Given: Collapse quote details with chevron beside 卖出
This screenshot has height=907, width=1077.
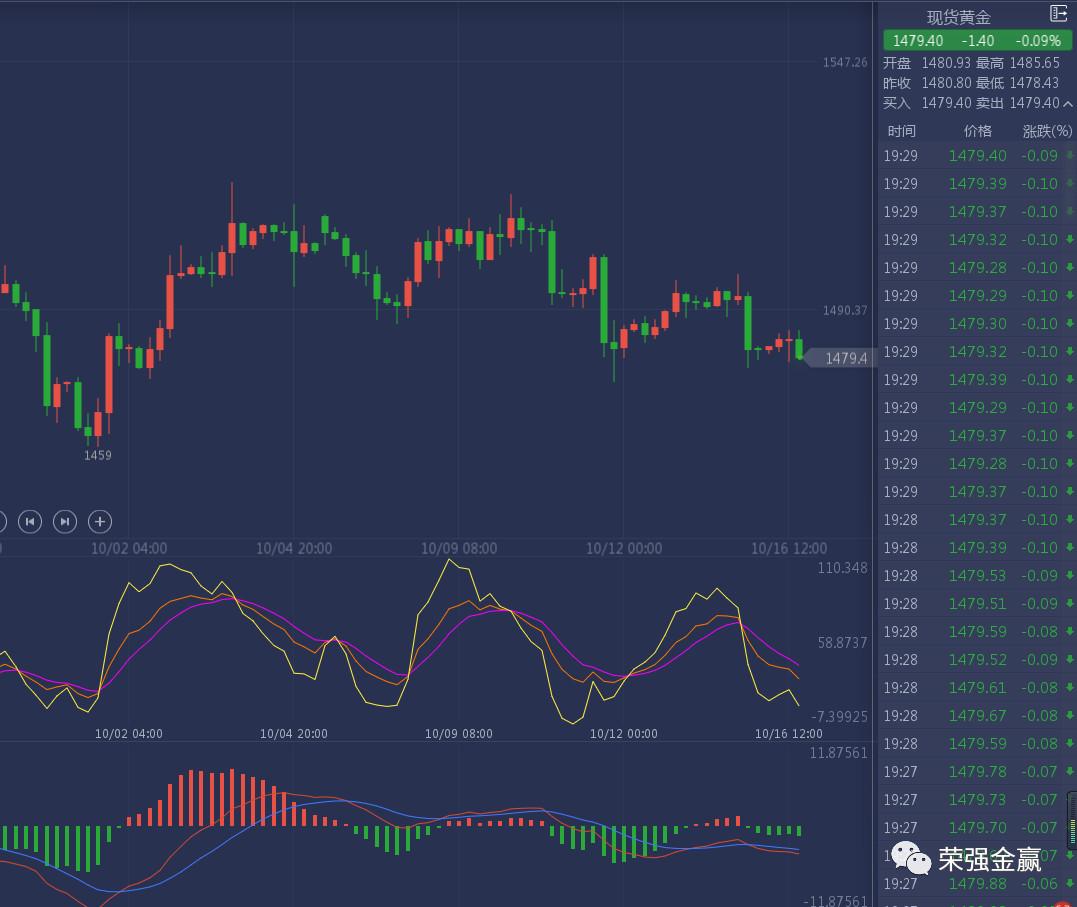Looking at the screenshot, I should [x=1067, y=104].
